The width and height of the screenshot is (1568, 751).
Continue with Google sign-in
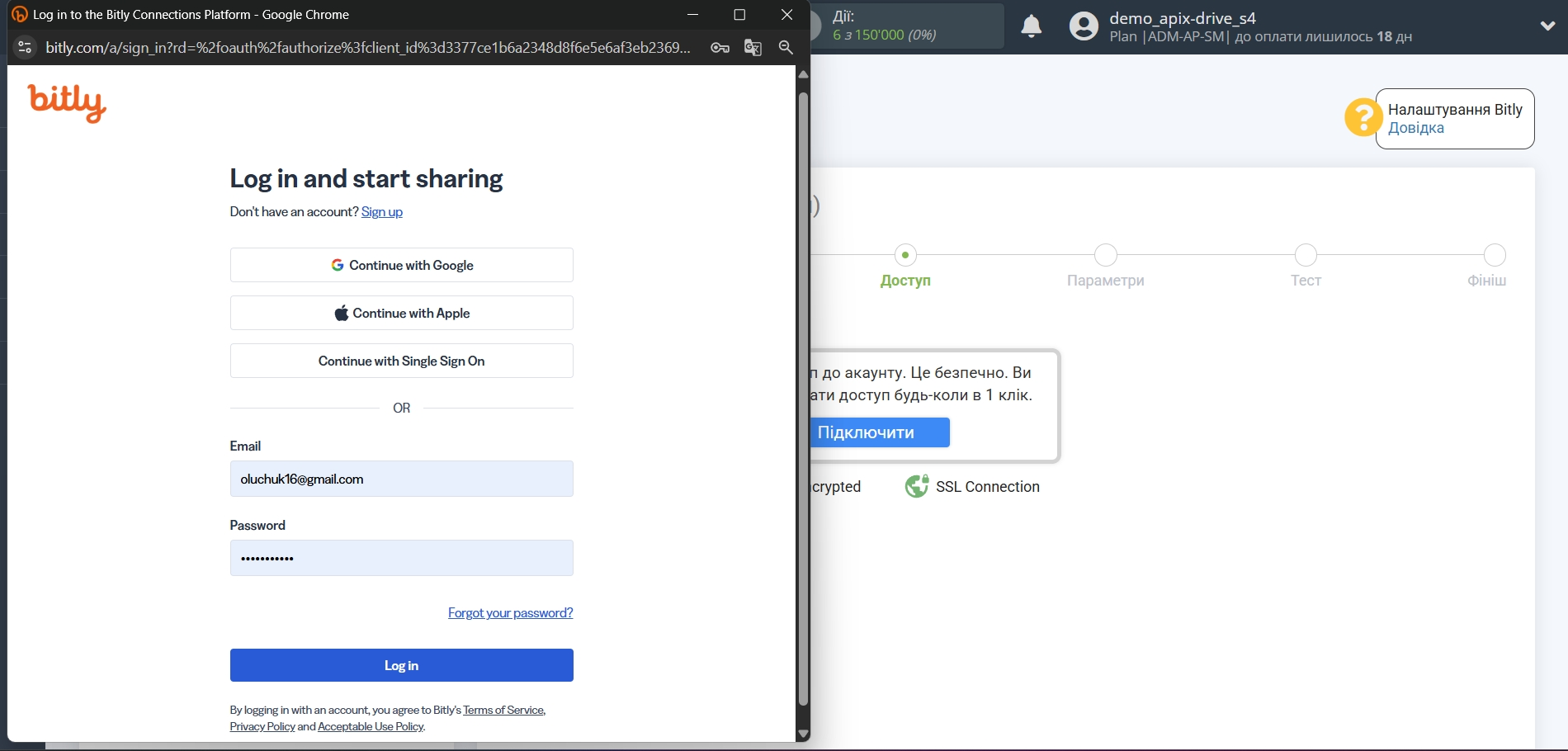(402, 265)
